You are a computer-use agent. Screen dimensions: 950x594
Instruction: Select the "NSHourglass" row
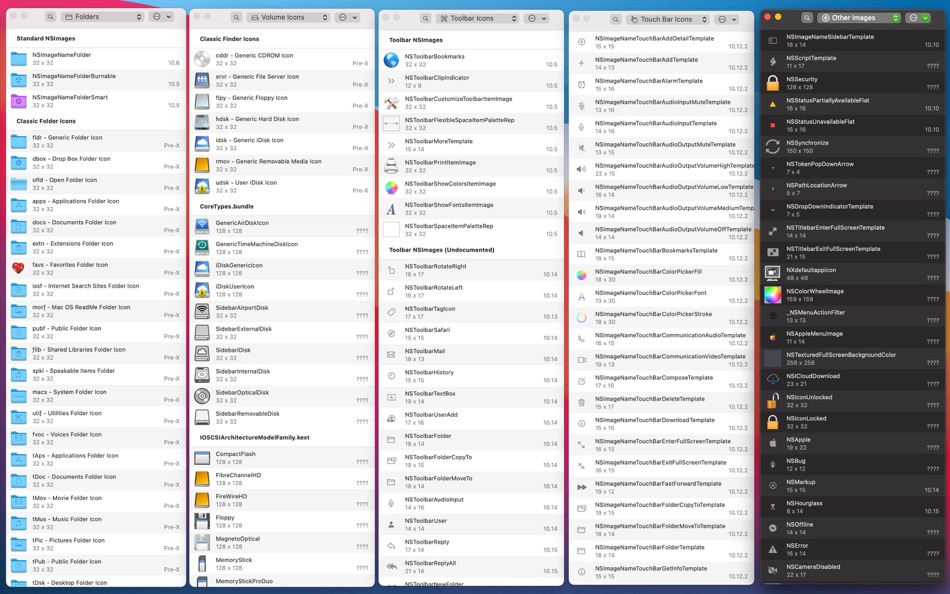pyautogui.click(x=853, y=507)
